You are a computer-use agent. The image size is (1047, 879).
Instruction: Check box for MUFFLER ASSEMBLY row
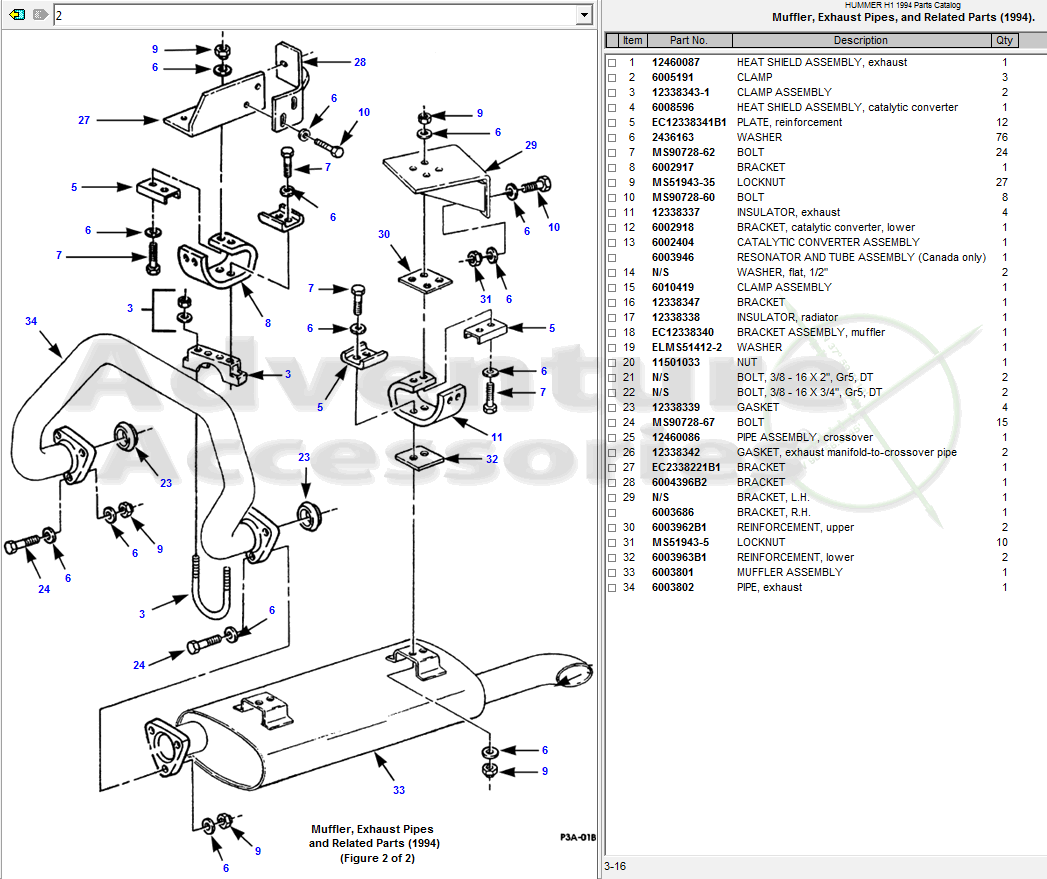tap(612, 573)
